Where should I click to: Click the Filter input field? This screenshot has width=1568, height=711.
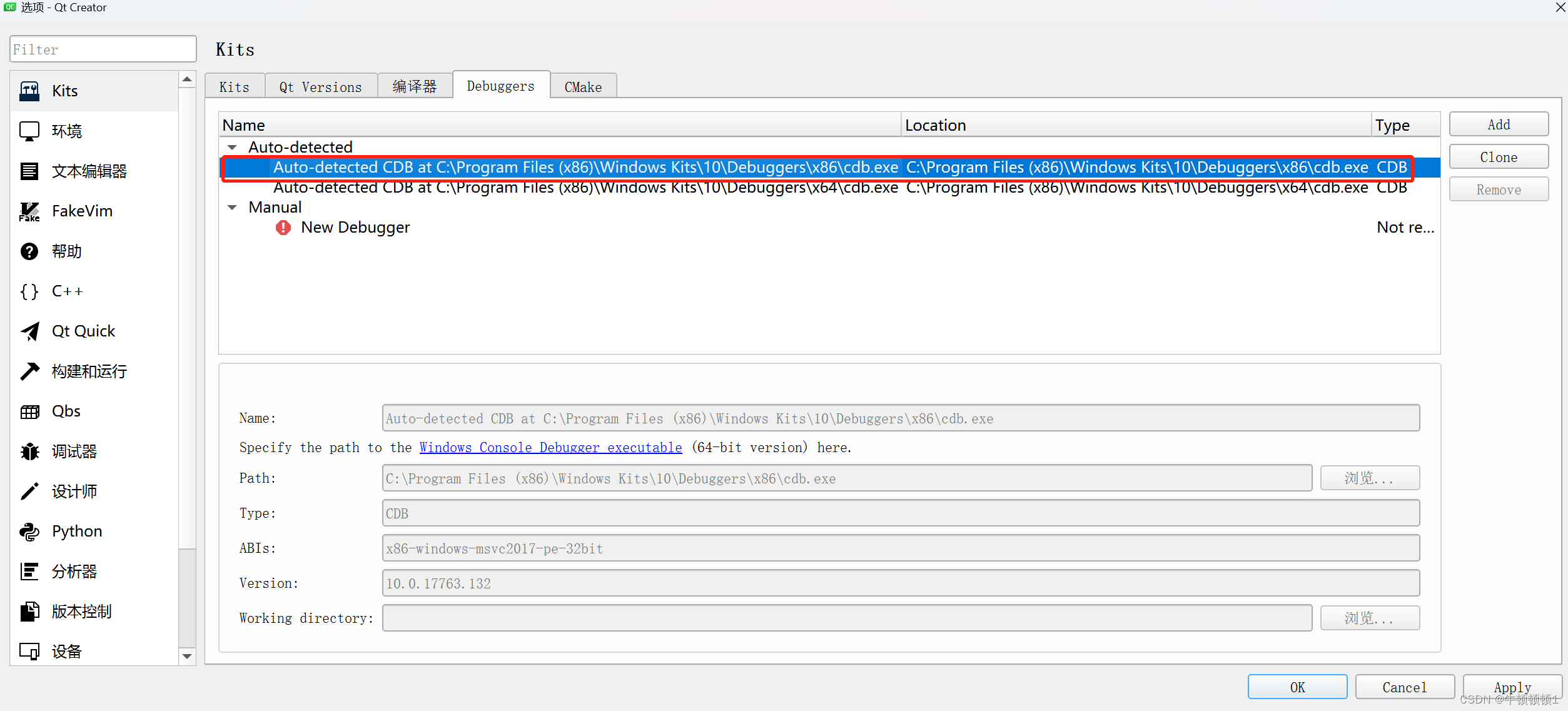(x=103, y=49)
